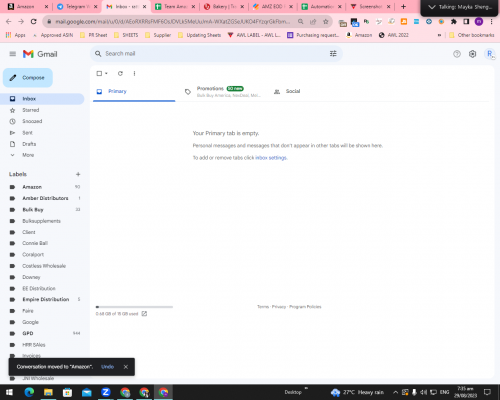Screen dimensions: 500x400
Task: Open Gmail support help icon
Action: (457, 54)
